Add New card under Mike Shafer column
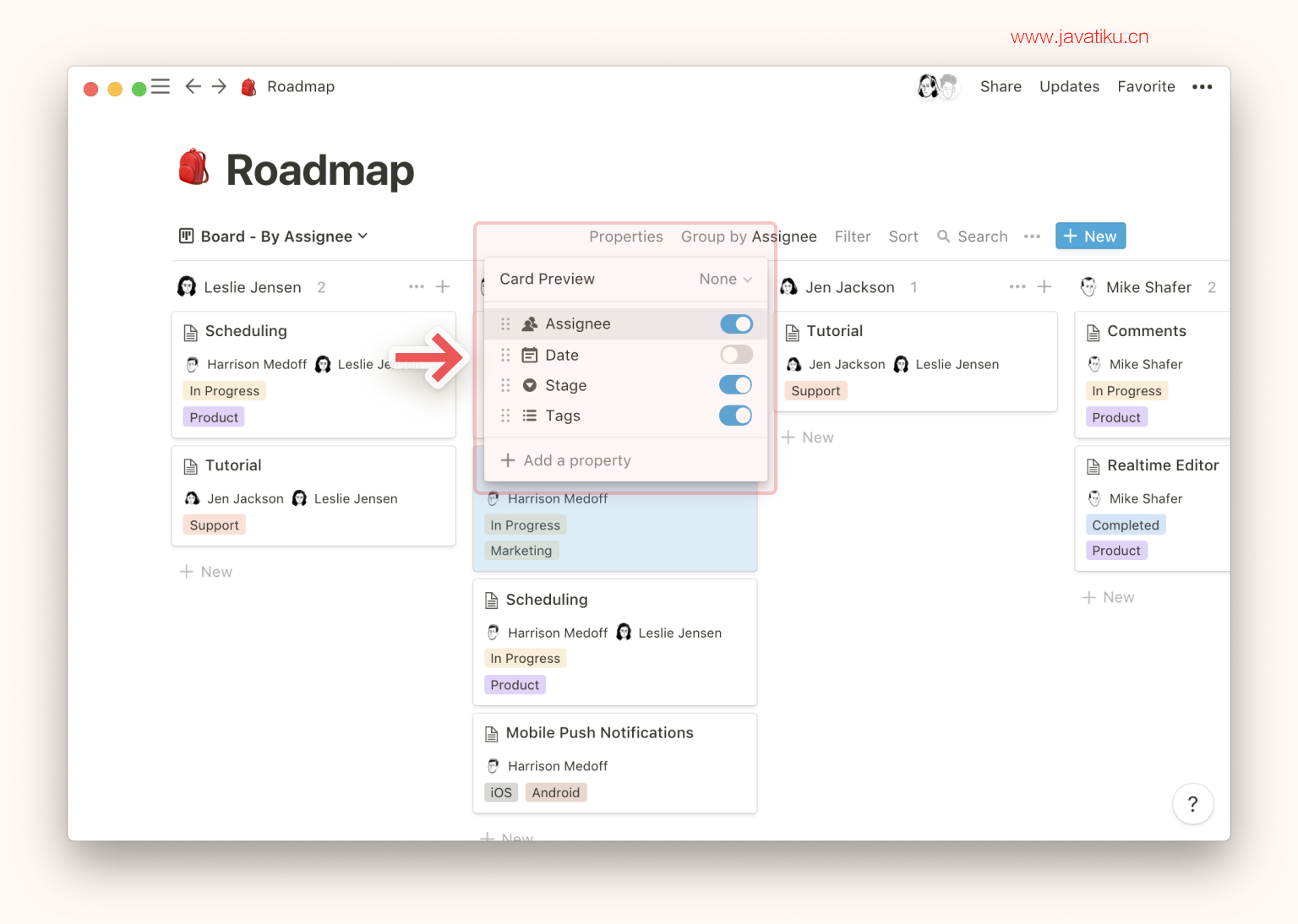 pyautogui.click(x=1109, y=597)
